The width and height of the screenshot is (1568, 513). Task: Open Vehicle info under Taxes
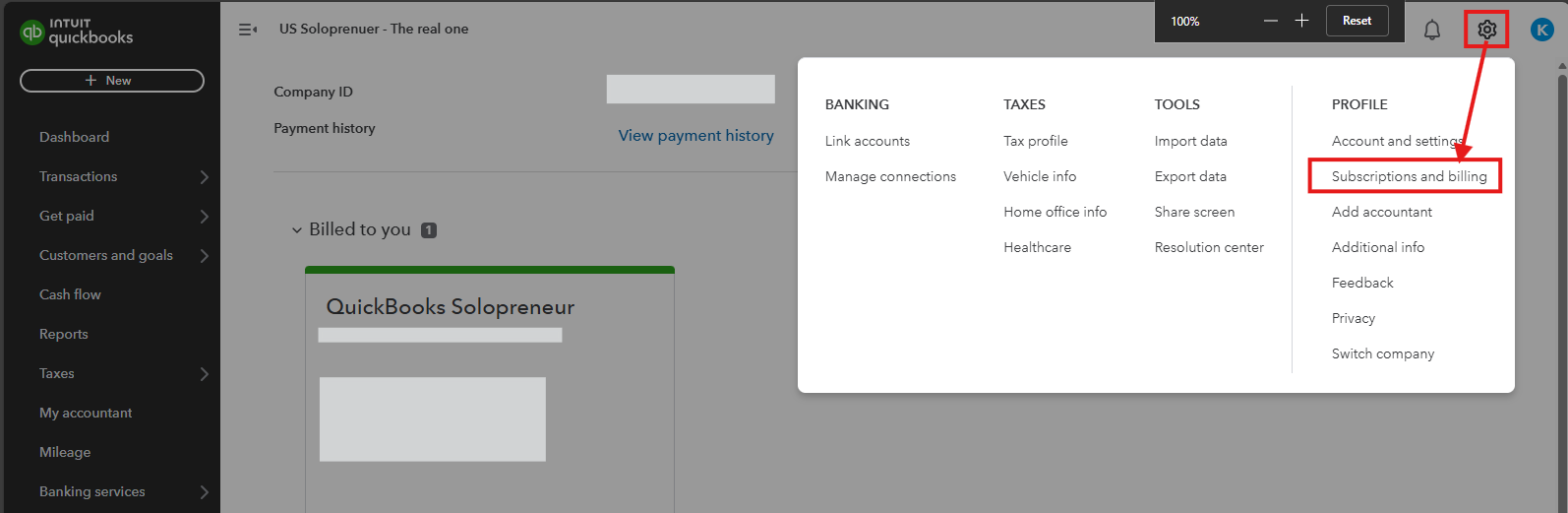coord(1040,176)
